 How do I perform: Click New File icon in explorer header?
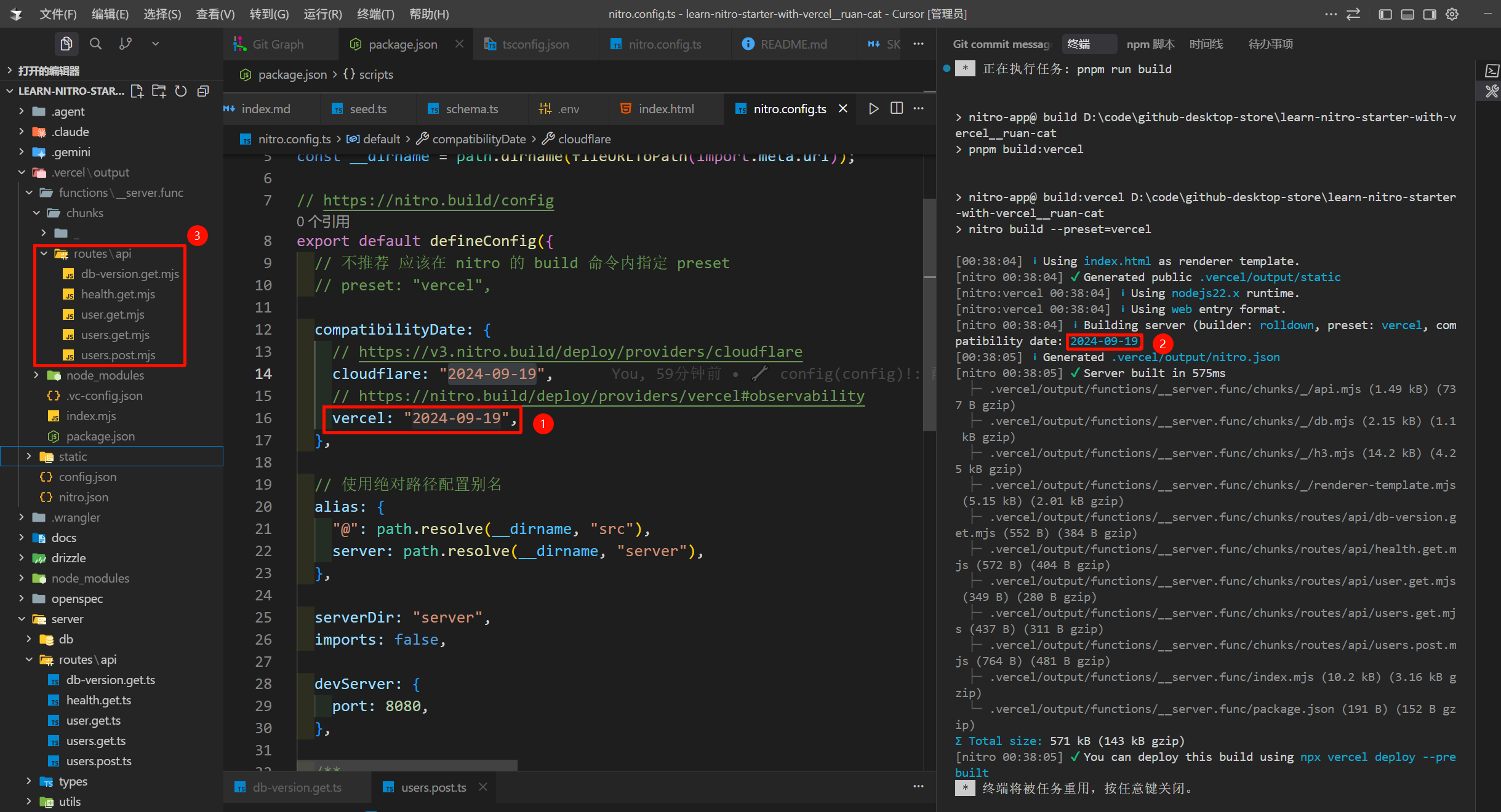[137, 91]
